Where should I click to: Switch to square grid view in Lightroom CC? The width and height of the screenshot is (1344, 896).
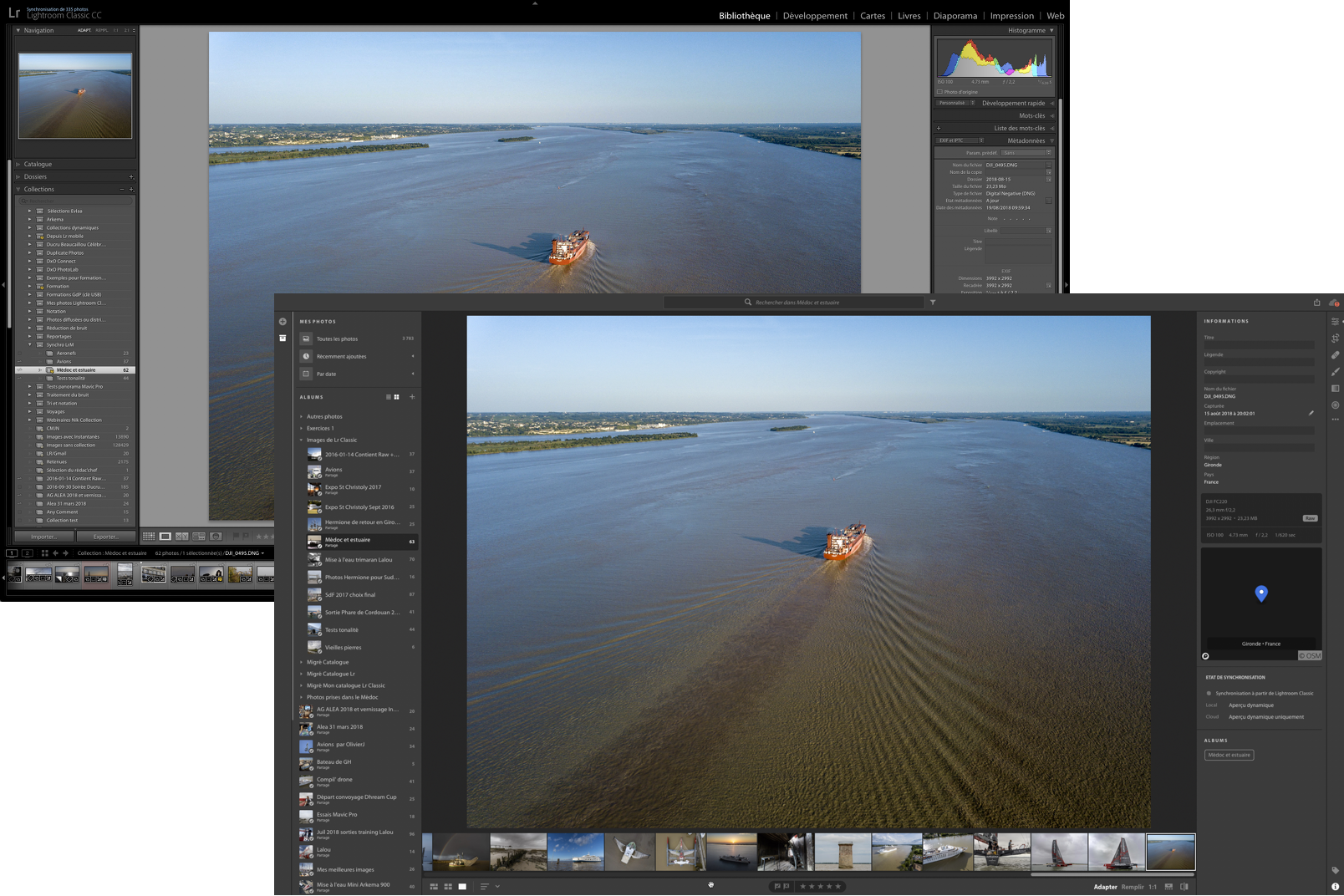[x=448, y=887]
